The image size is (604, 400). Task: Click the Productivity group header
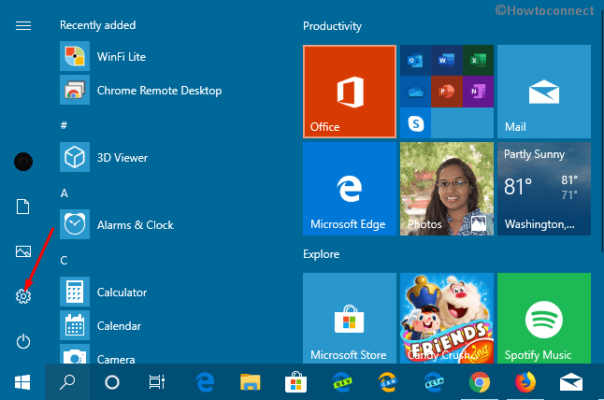[x=332, y=26]
